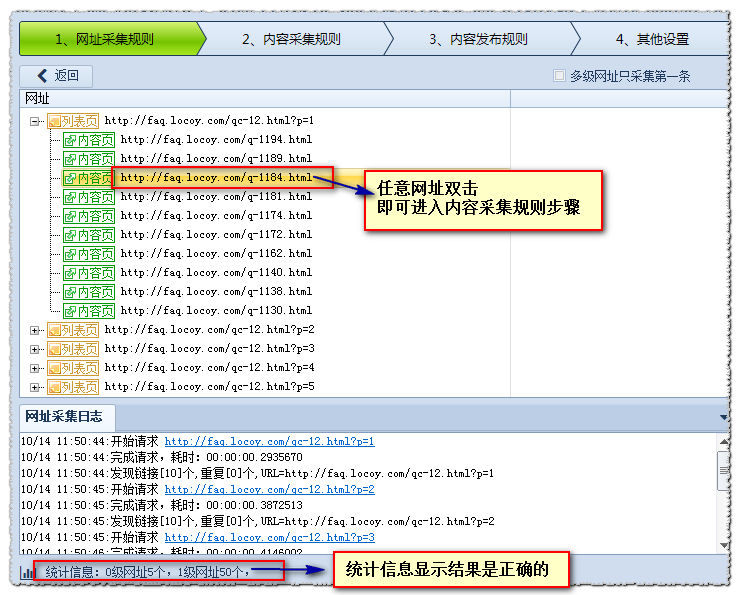Click the 内容页 icon beside q-1140.html

[x=89, y=273]
